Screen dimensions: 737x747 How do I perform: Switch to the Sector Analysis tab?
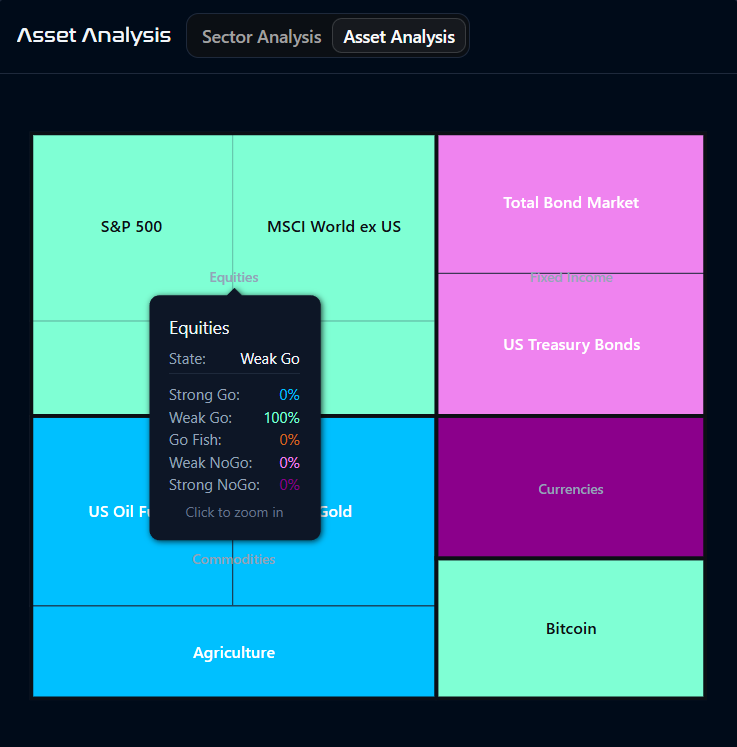tap(262, 37)
